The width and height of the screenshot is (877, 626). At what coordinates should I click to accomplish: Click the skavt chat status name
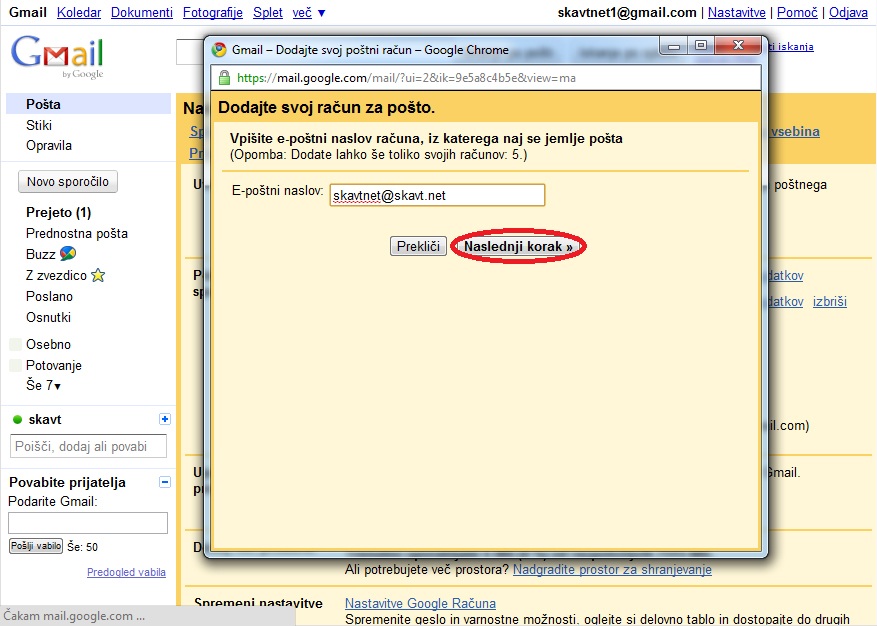click(x=45, y=420)
